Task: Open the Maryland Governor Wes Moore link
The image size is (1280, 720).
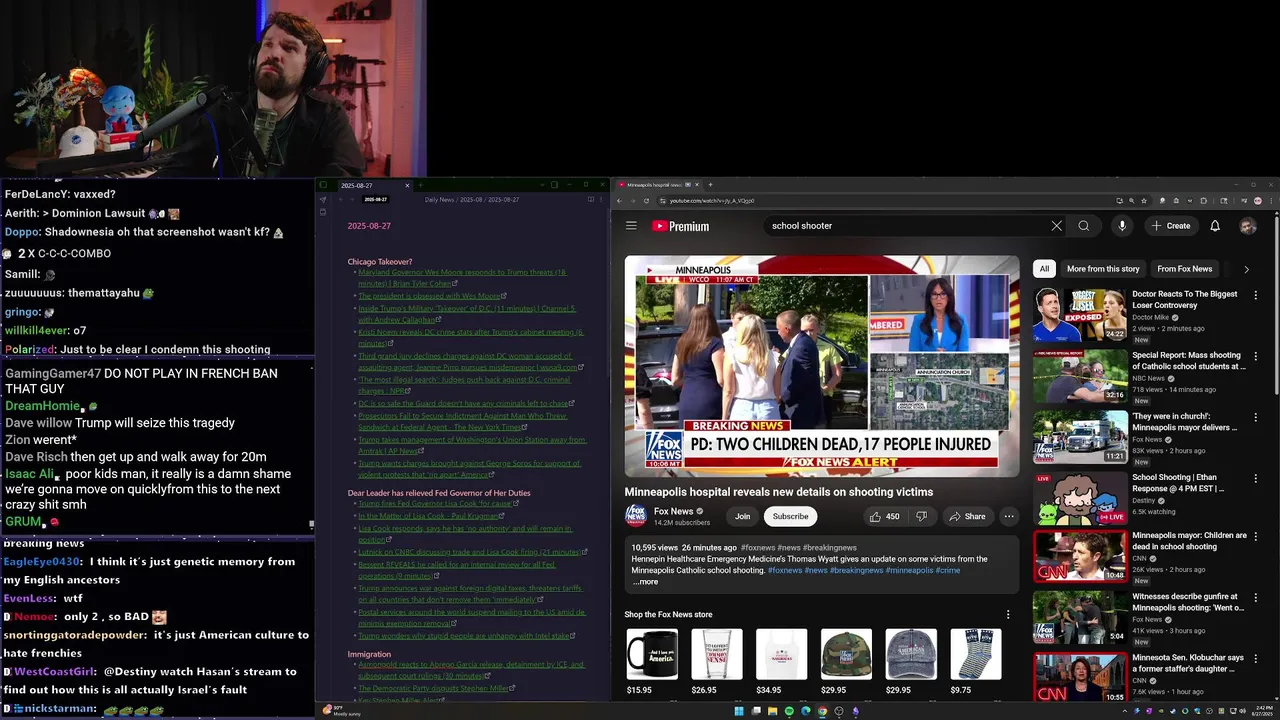Action: pyautogui.click(x=462, y=277)
